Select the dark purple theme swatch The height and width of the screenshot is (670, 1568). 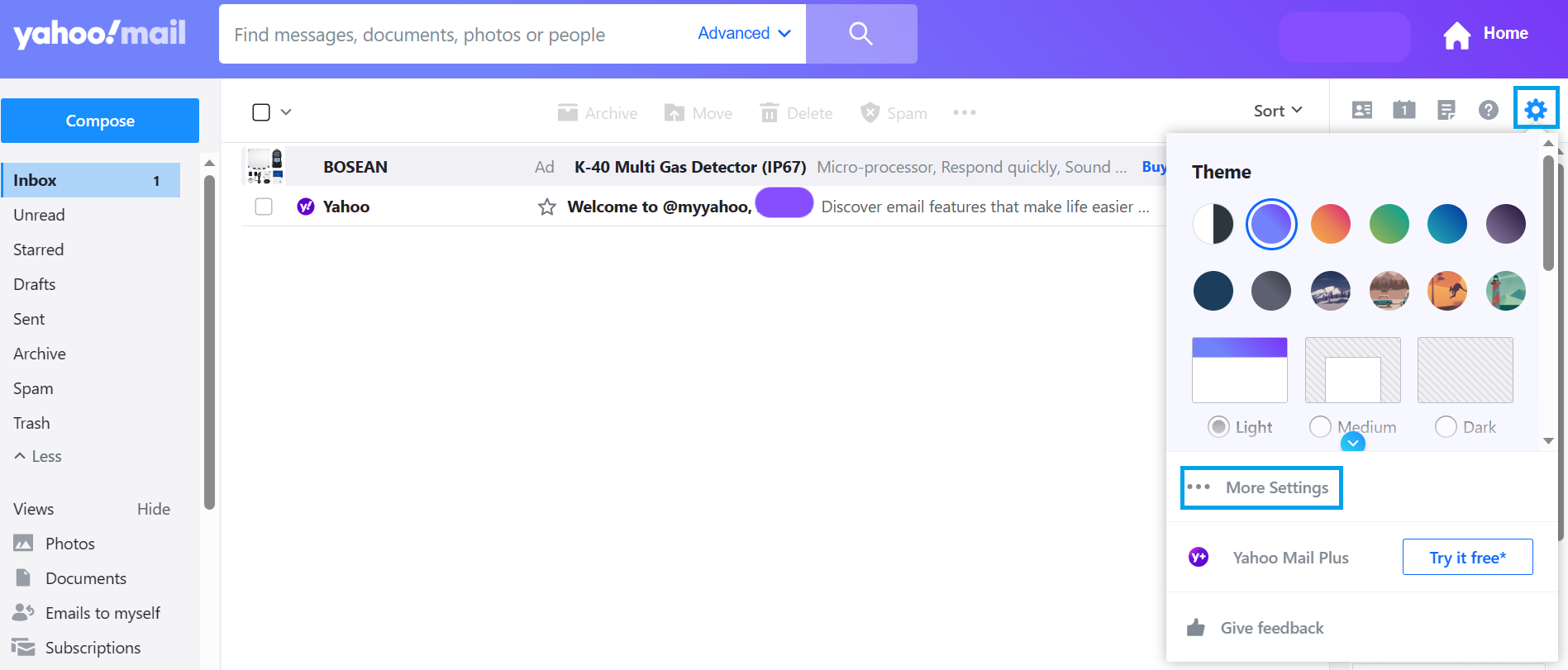pyautogui.click(x=1506, y=224)
